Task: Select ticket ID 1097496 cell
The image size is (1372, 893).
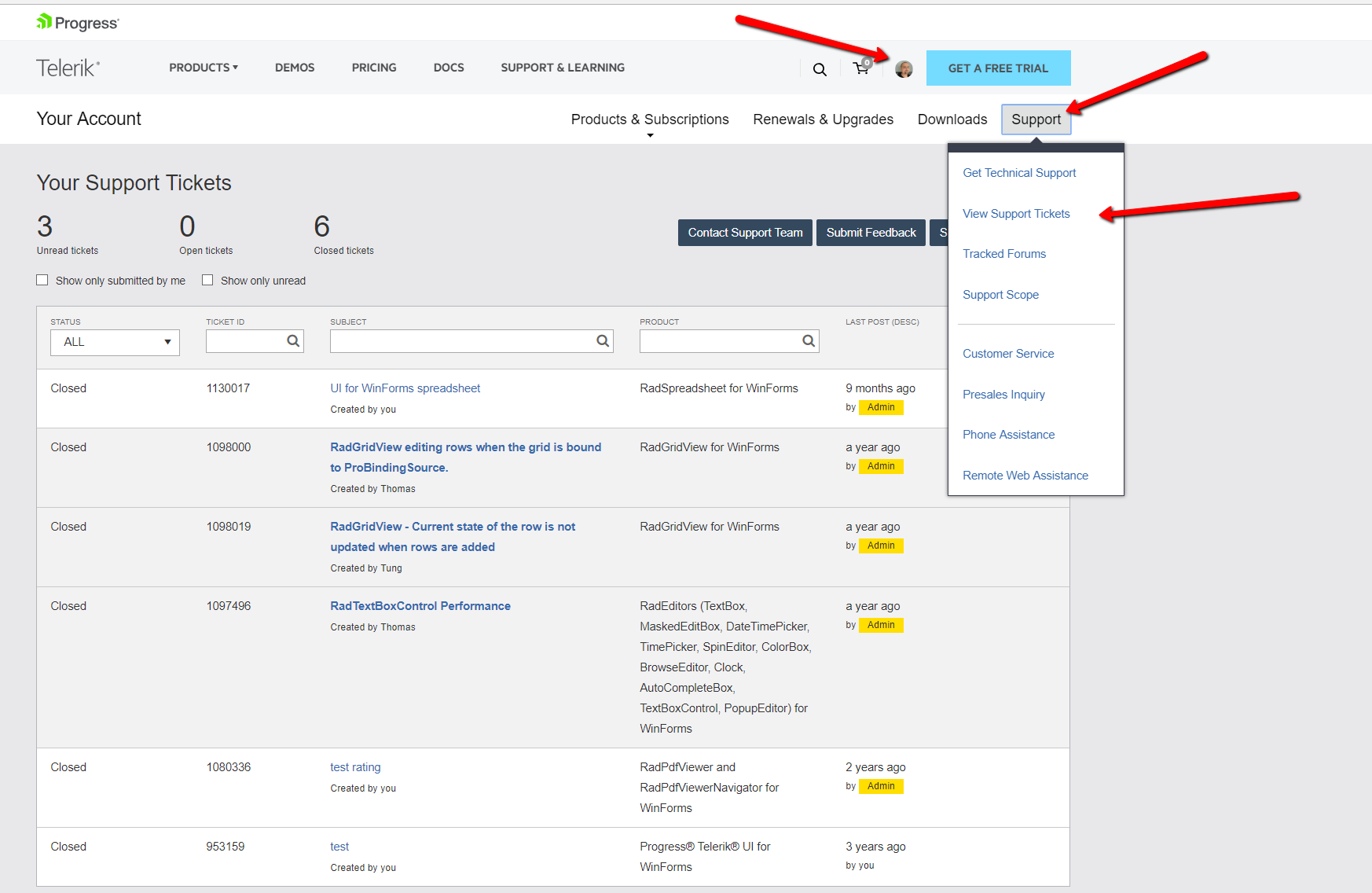Action: (229, 606)
